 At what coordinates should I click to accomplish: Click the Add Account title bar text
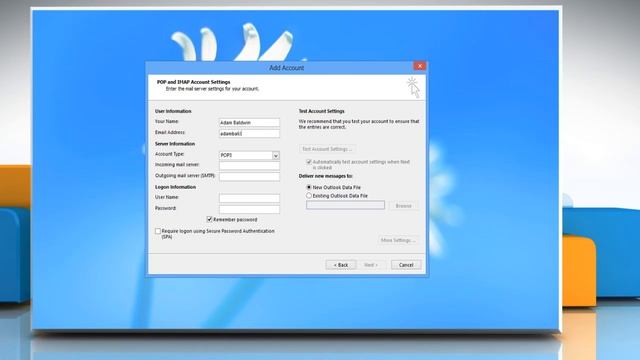tap(286, 68)
